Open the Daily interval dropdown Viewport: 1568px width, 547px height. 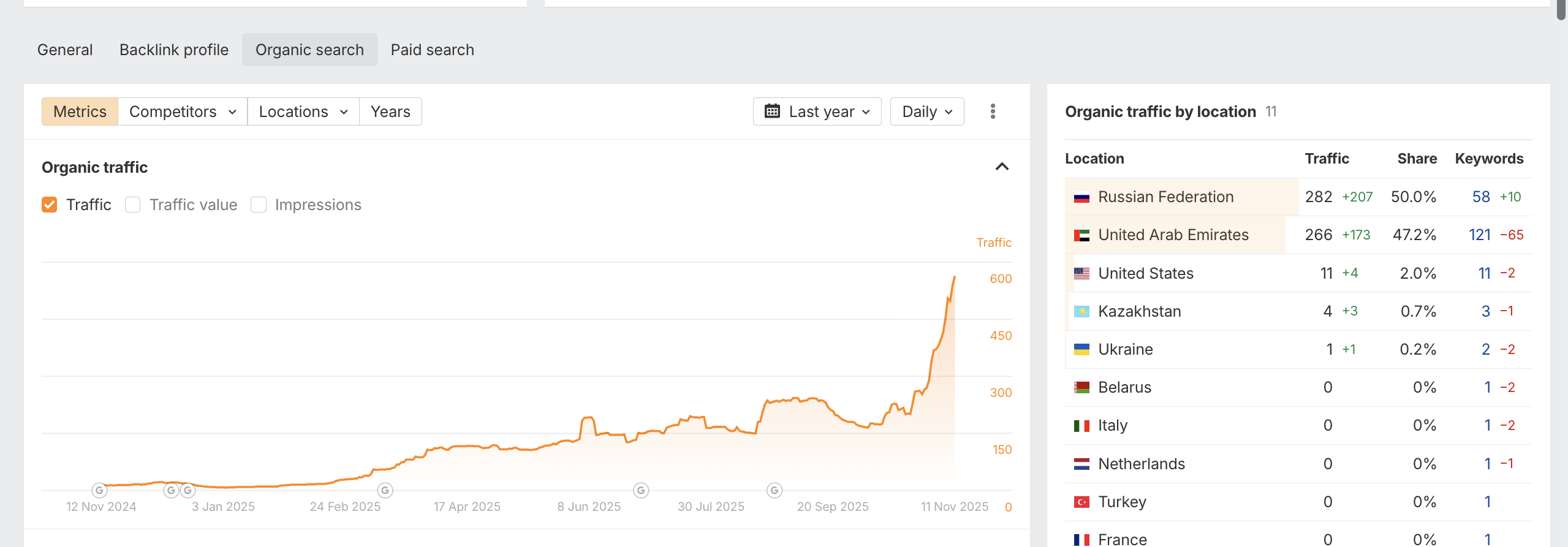pyautogui.click(x=926, y=111)
